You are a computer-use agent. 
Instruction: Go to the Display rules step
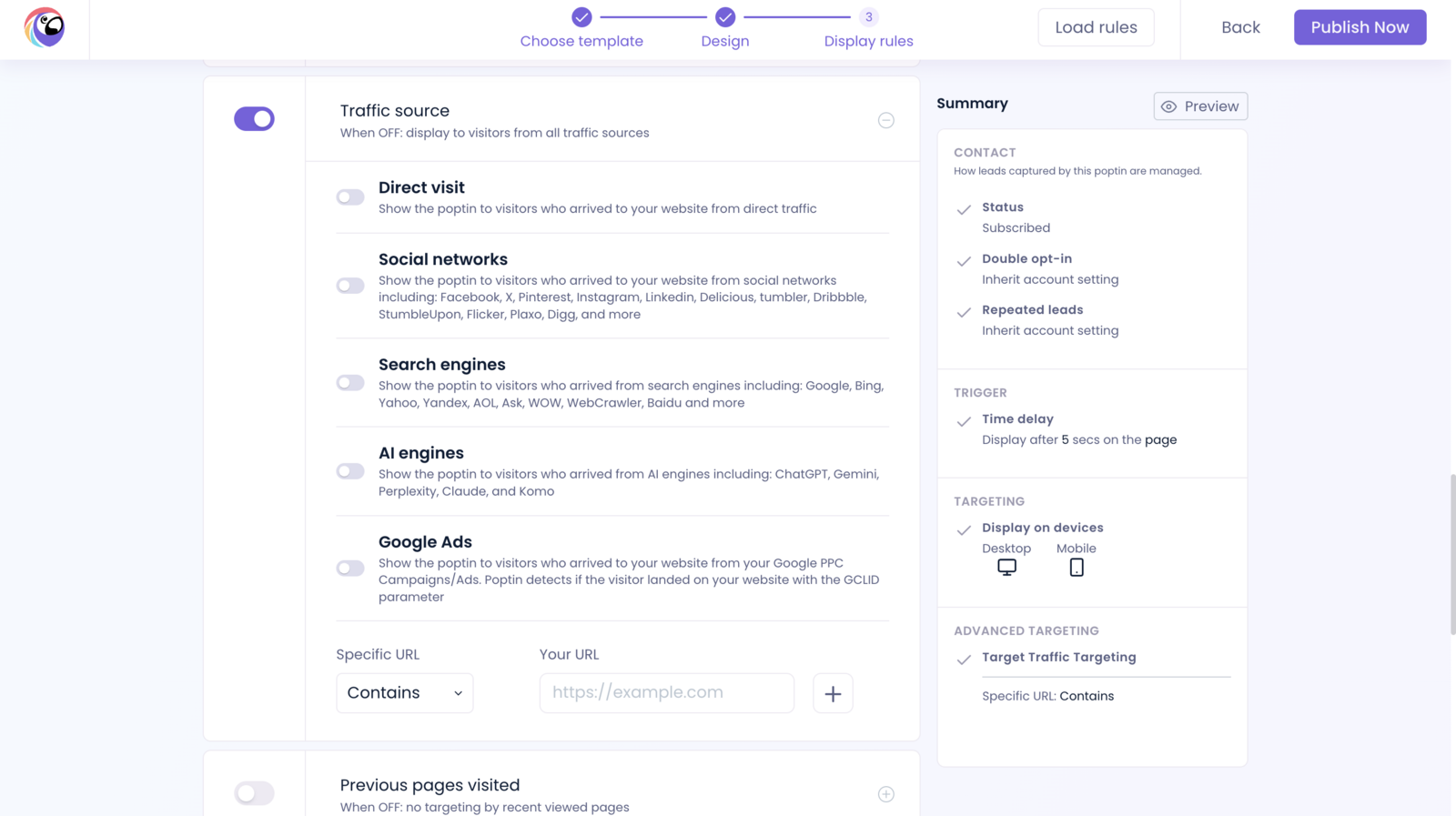869,41
